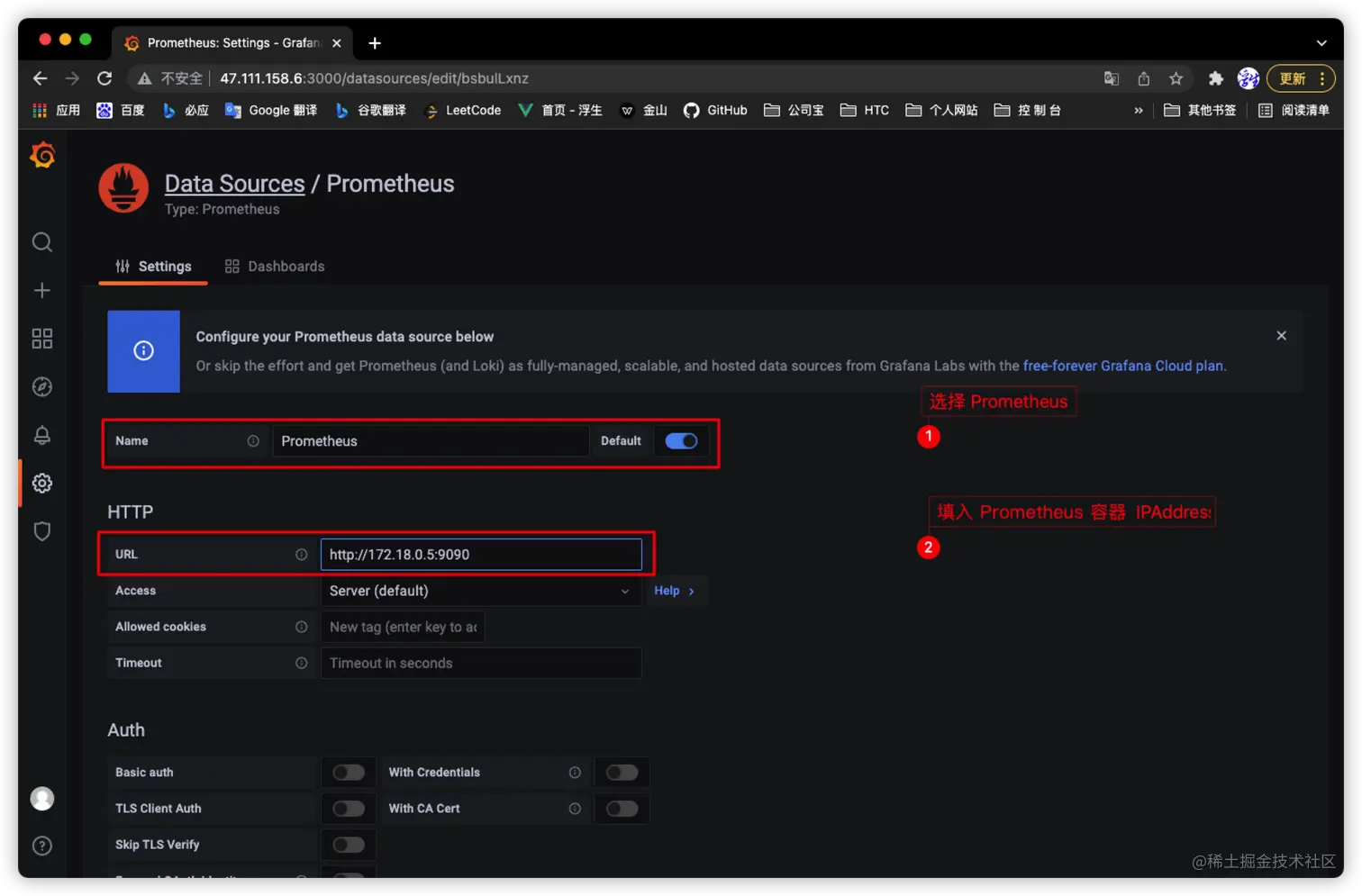Open the Search icon in the sidebar
Viewport: 1362px width, 896px height.
click(42, 242)
